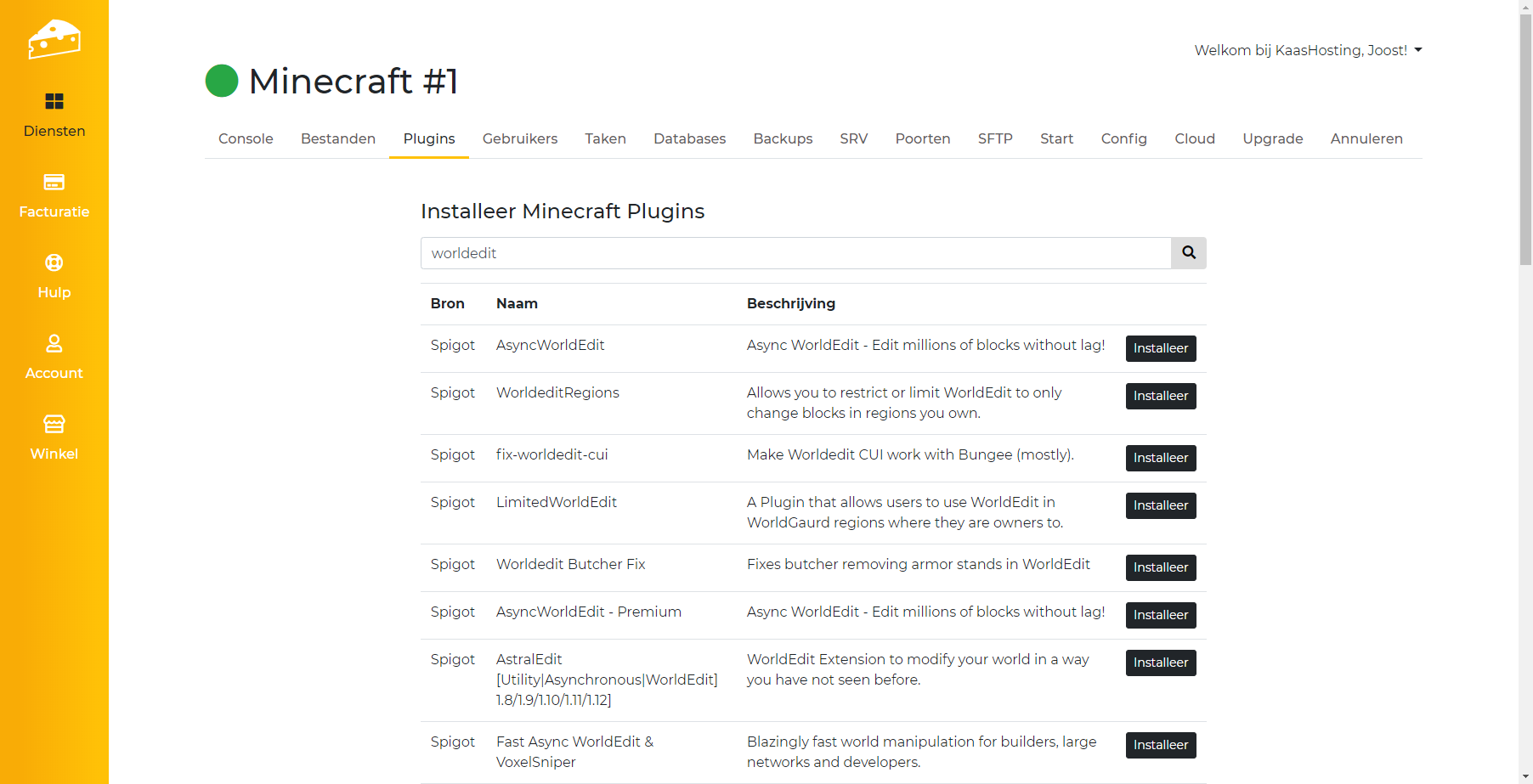Install the LimitedWorldEdit plugin
Screen dimensions: 1533x784
(x=1160, y=505)
